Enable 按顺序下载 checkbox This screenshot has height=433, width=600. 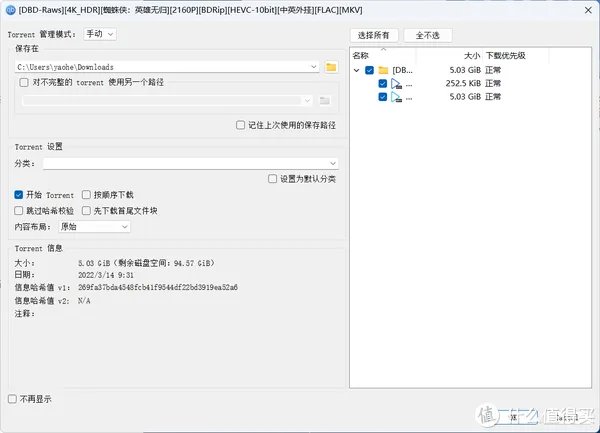86,195
